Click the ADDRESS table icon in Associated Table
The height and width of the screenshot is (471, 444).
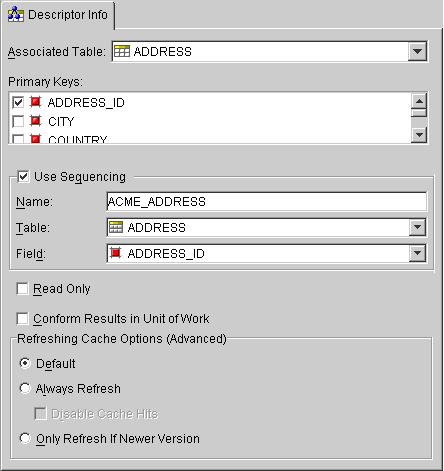pos(122,51)
